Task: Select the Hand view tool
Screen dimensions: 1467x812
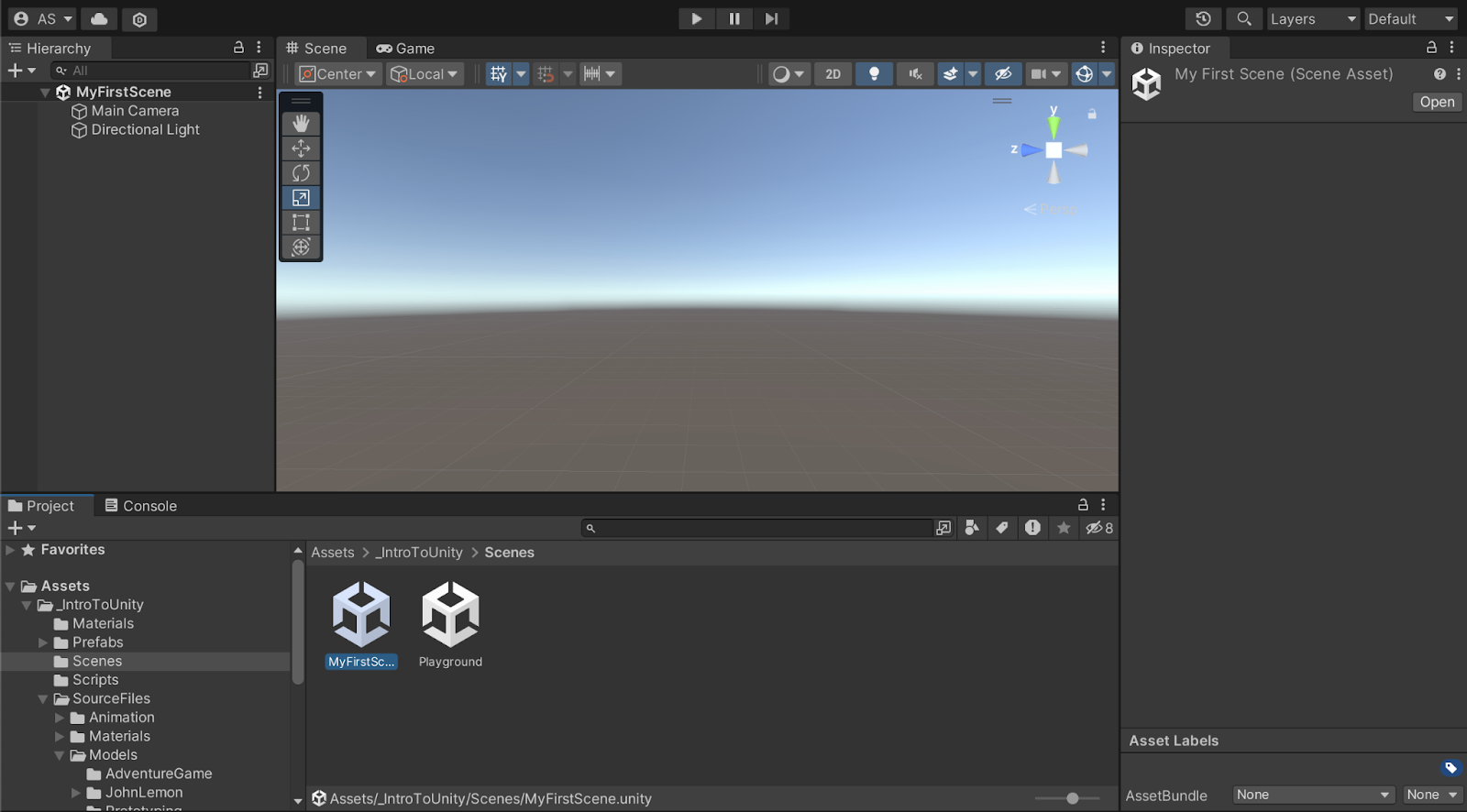Action: [301, 124]
